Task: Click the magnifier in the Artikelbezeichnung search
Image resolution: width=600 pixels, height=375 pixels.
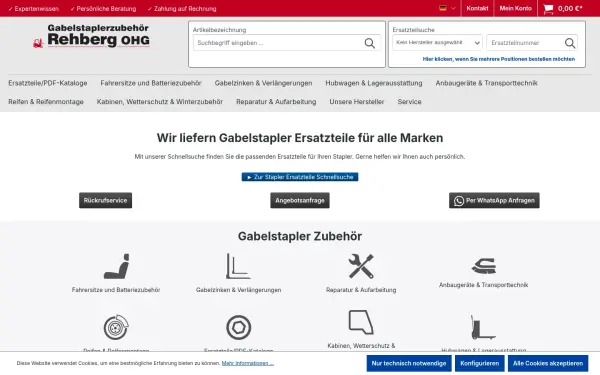Action: [x=370, y=43]
